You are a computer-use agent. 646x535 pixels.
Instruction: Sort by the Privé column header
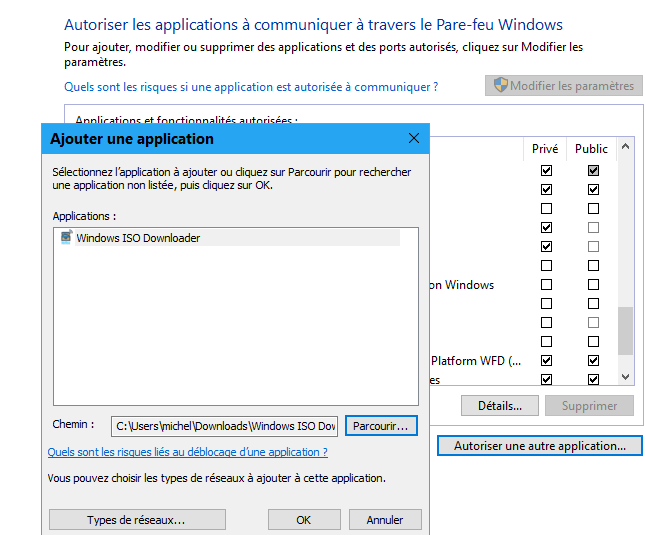[x=545, y=149]
